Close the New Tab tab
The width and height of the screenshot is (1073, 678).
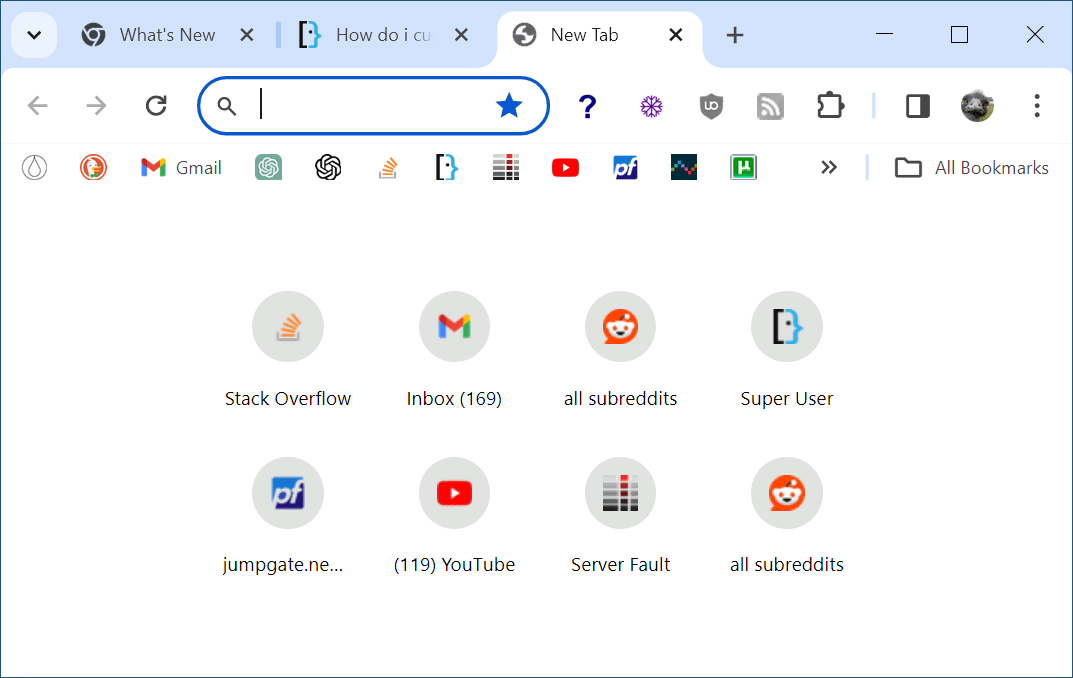pos(675,35)
